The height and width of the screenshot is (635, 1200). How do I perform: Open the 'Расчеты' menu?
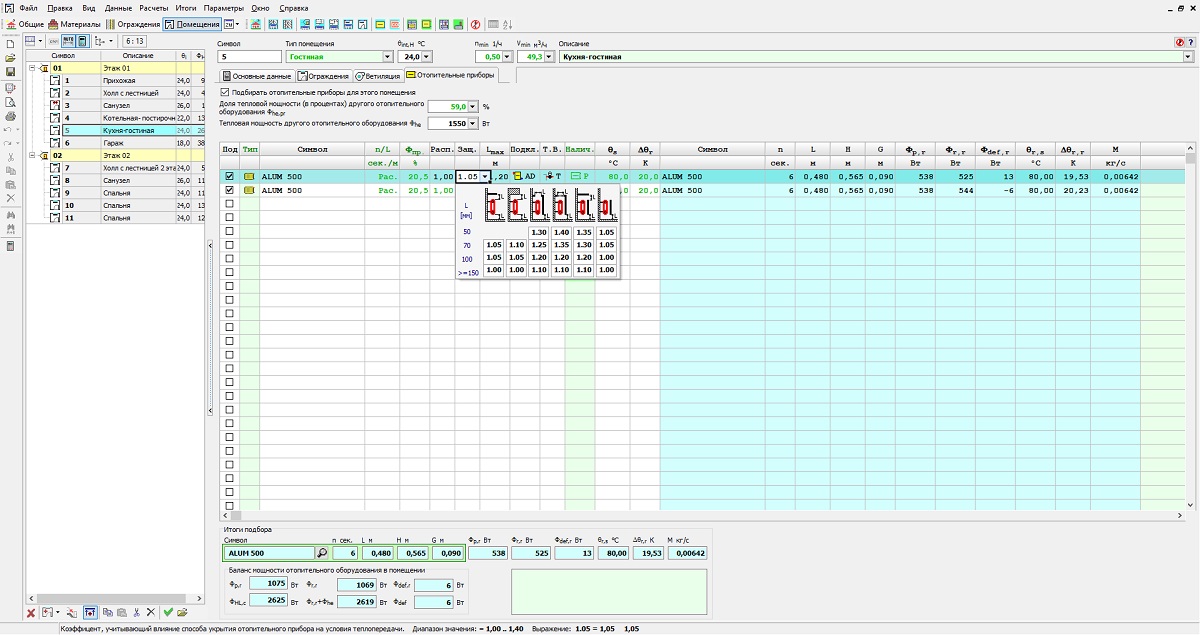point(153,7)
